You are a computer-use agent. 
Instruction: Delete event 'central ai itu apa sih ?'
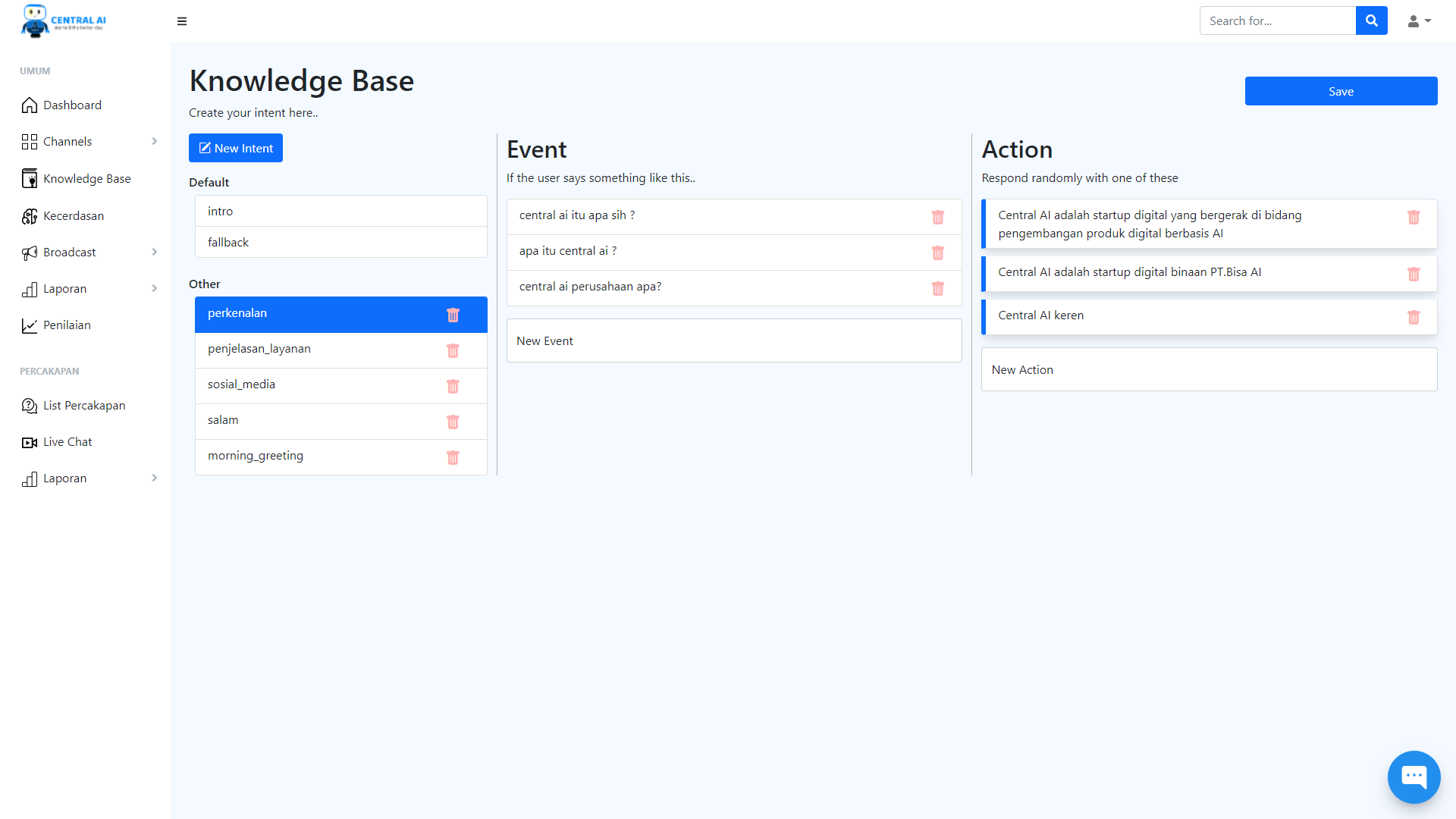click(938, 217)
